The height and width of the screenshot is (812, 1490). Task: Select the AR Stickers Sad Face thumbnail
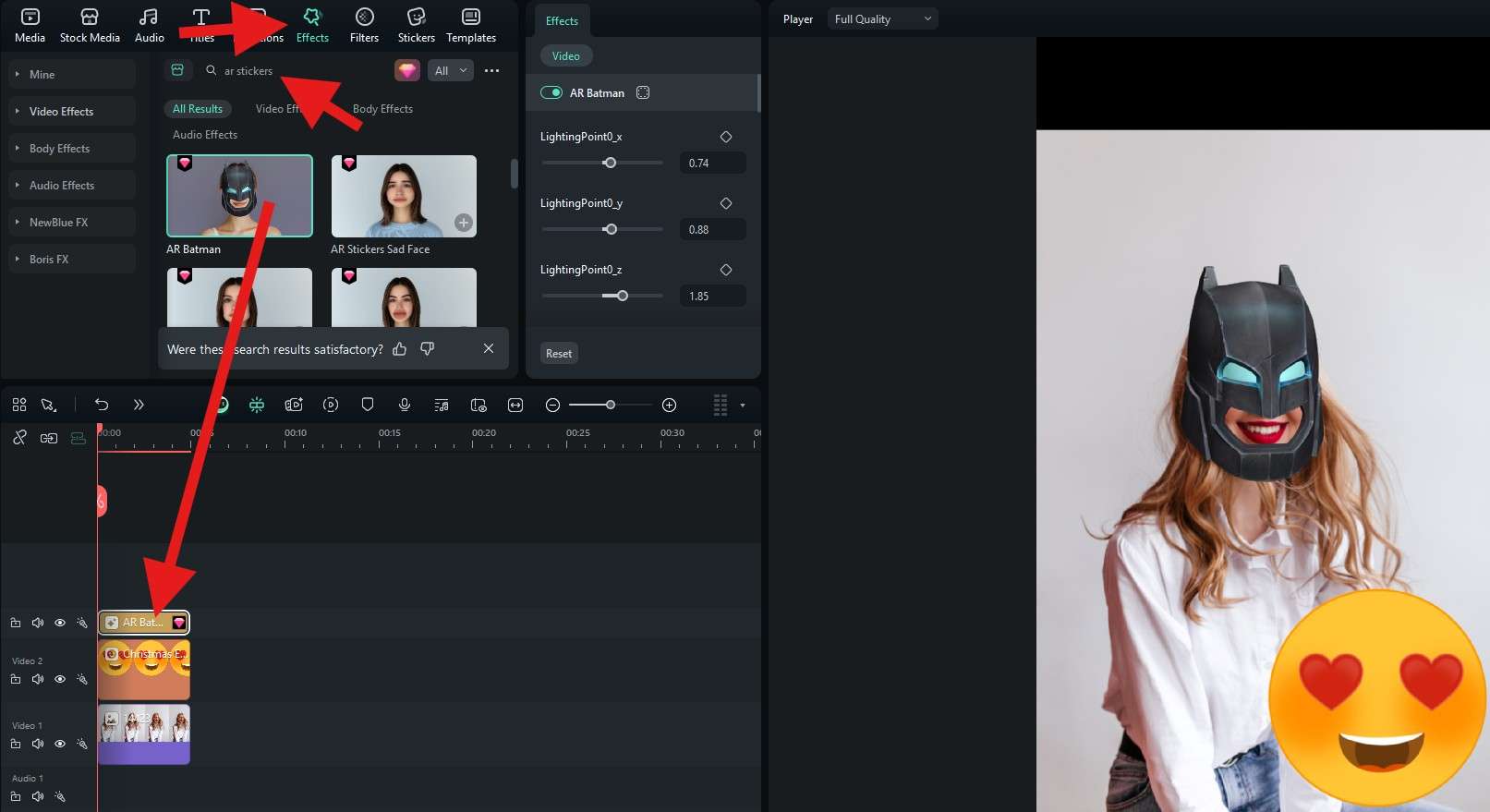click(404, 196)
